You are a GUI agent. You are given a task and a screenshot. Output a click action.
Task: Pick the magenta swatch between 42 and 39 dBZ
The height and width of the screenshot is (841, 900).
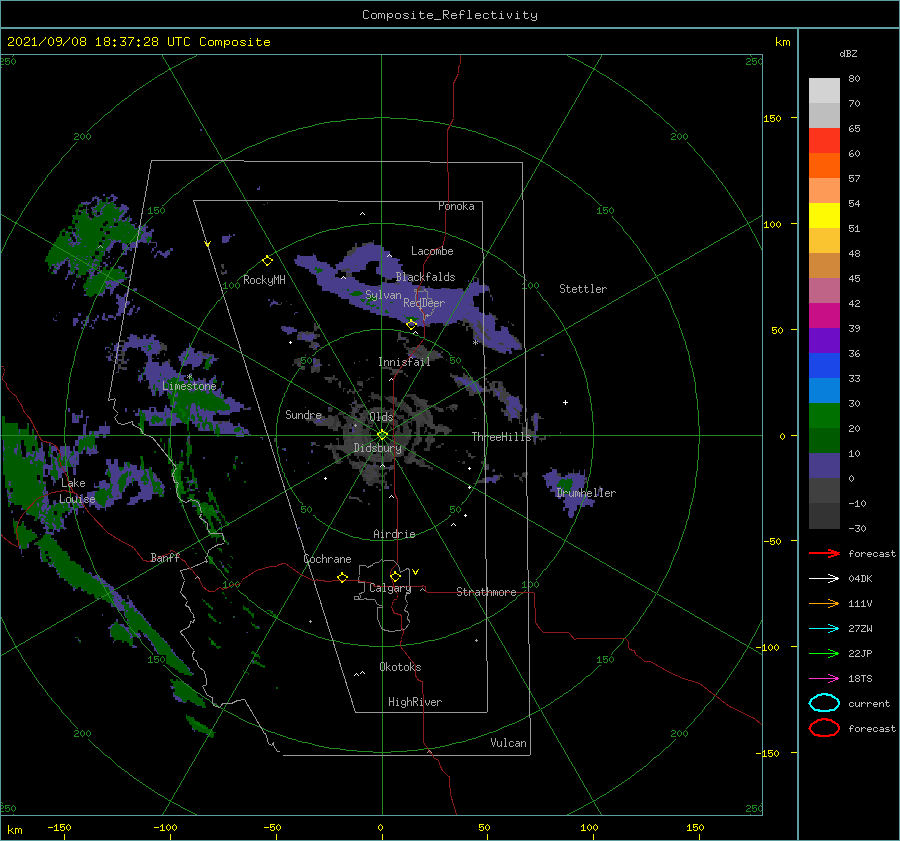coord(824,316)
